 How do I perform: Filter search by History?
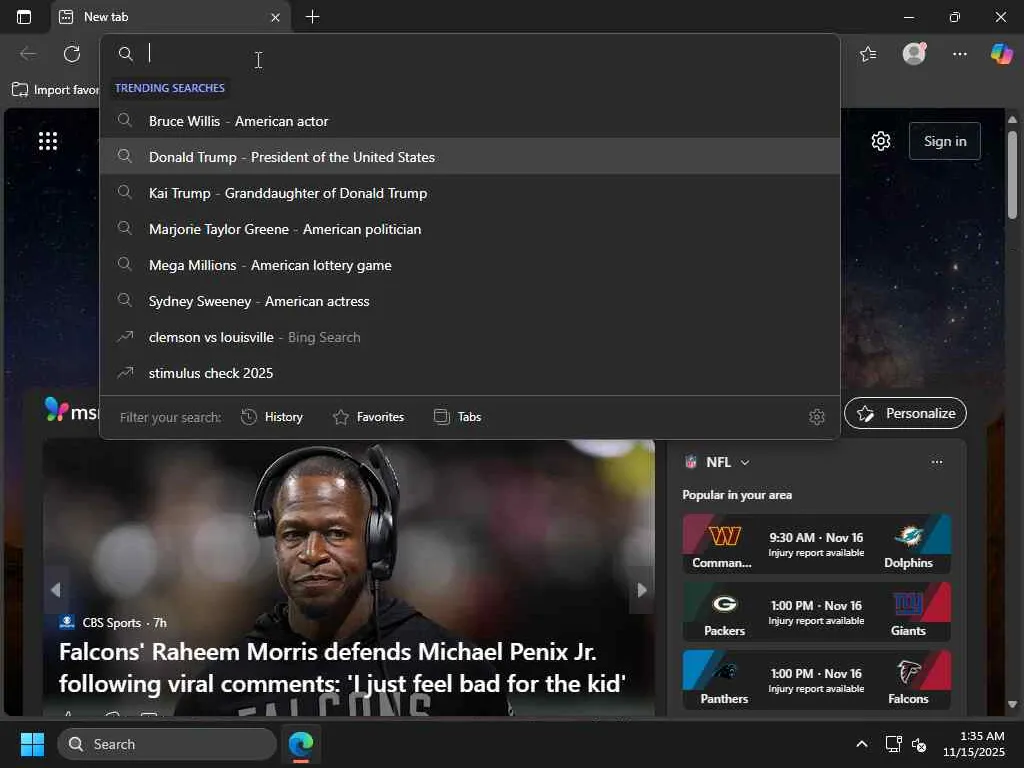tap(272, 417)
